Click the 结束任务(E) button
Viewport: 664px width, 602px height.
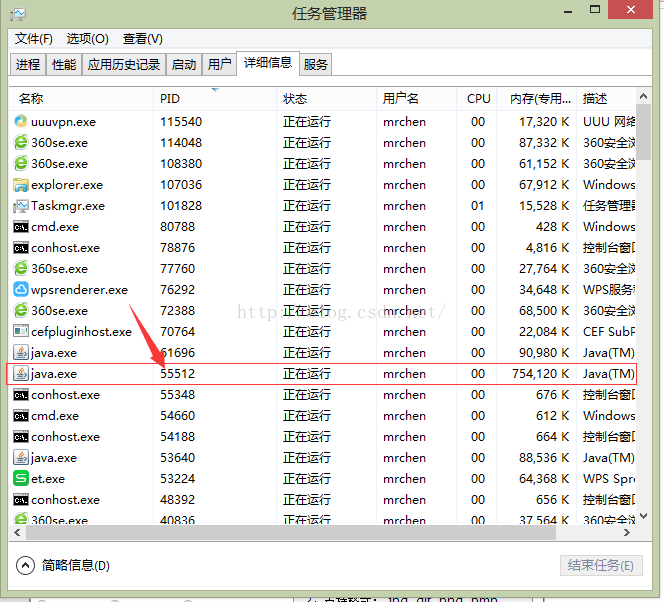(601, 565)
